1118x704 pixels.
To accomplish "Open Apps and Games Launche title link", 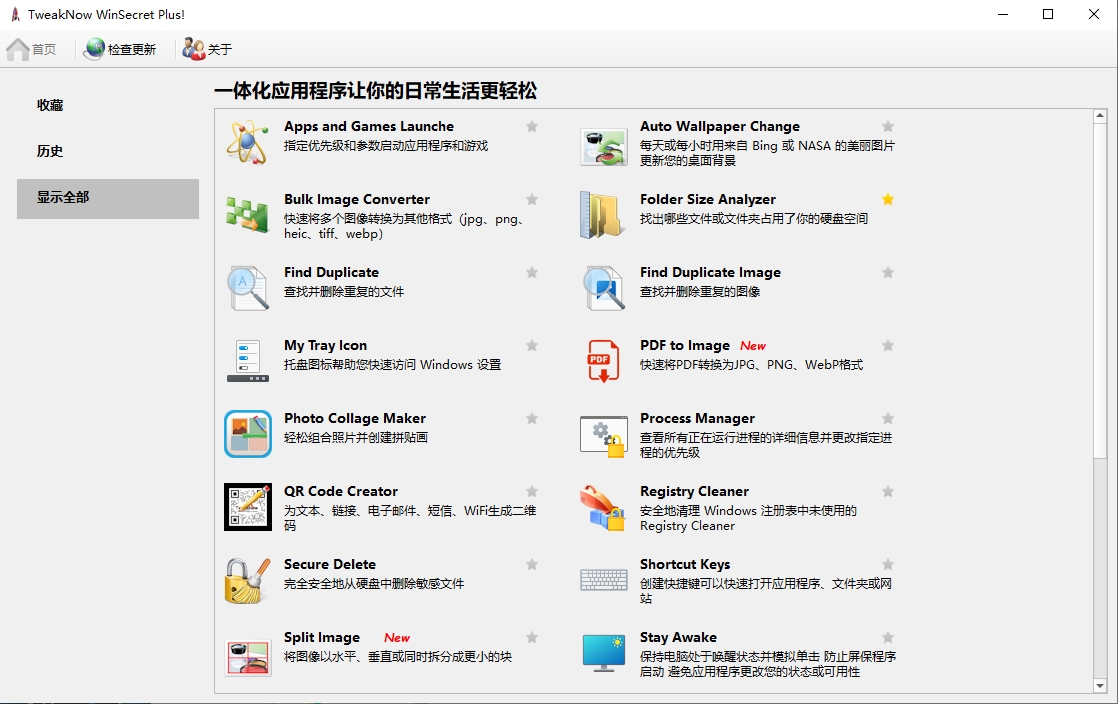I will coord(369,126).
